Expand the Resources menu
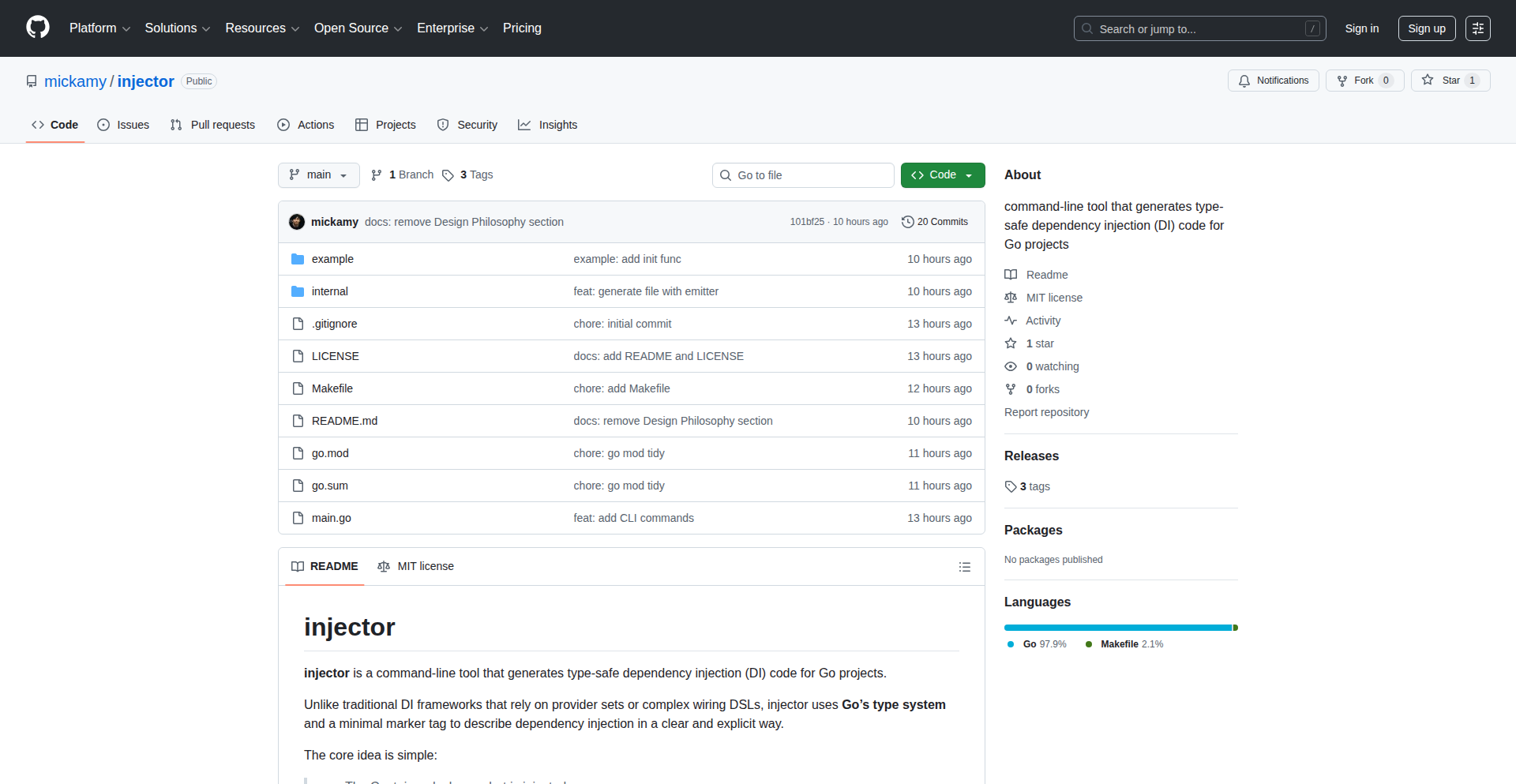This screenshot has height=784, width=1516. pos(262,28)
